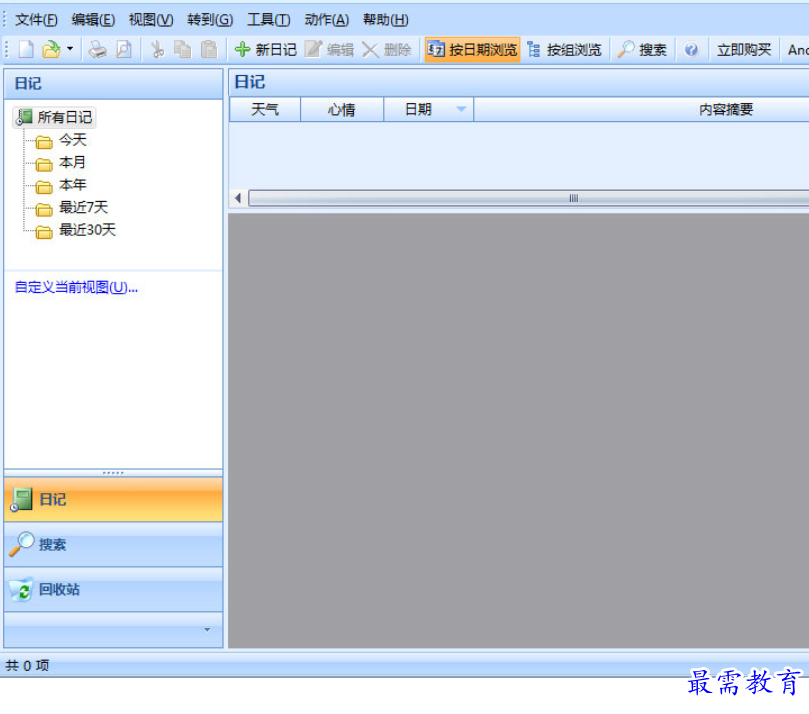Click the 删除 delete toolbar button
Viewport: 809px width, 714px height.
pos(386,50)
